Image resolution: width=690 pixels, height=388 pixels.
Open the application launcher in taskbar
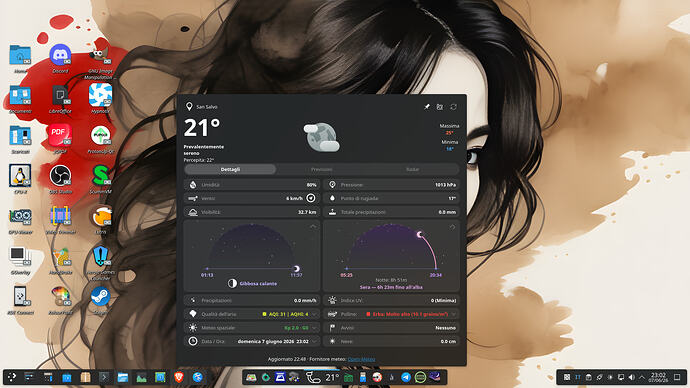coord(12,377)
